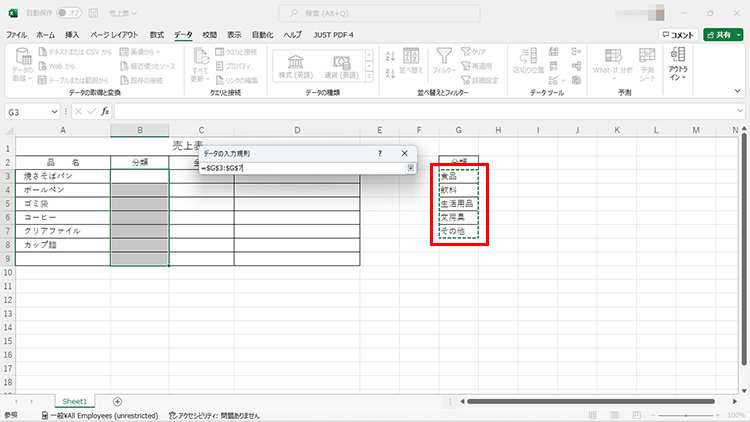Viewport: 750px width, 422px height.
Task: Click the Refresh All (すべて更新) icon
Action: 199,62
